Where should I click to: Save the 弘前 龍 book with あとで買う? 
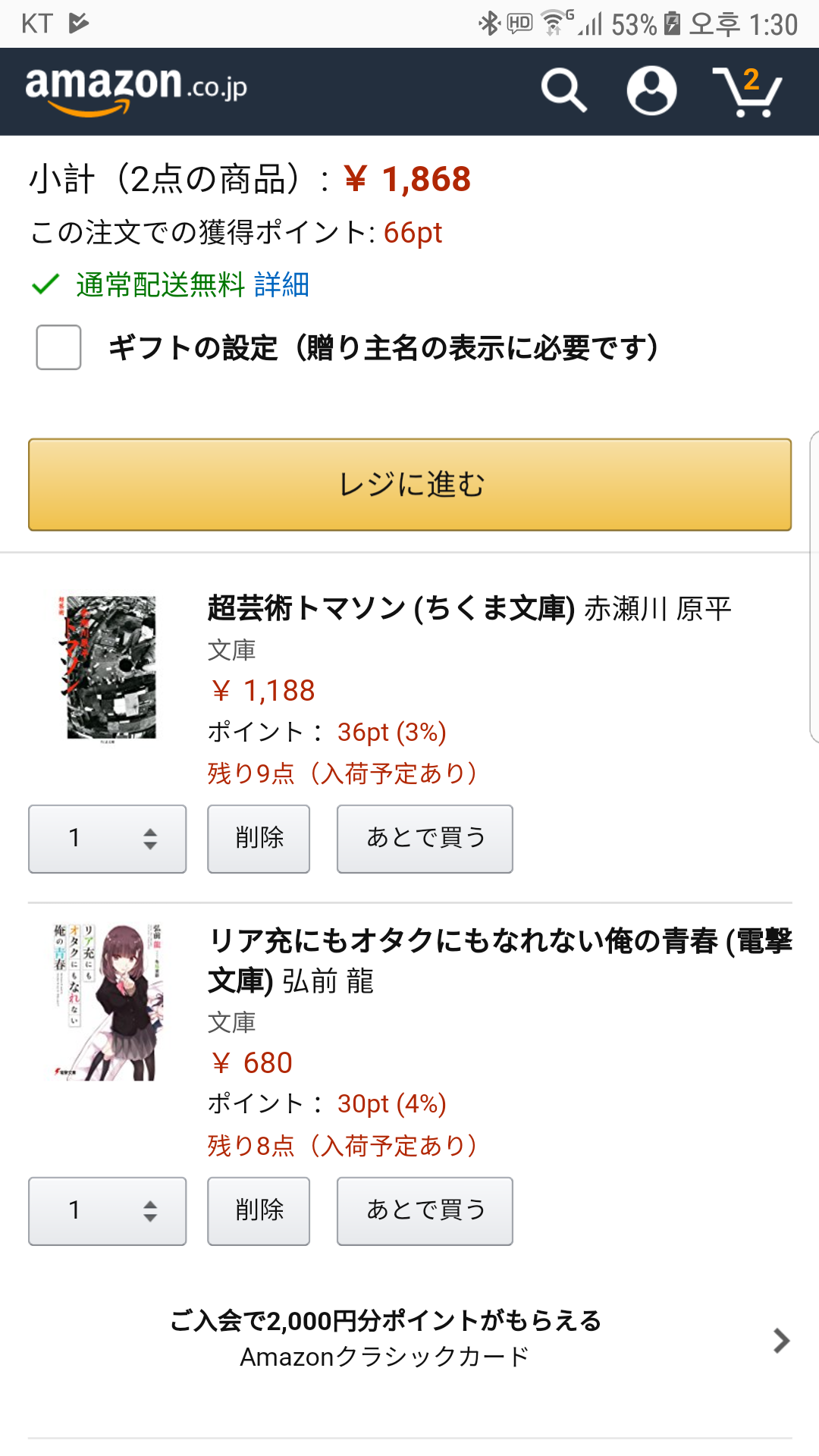click(425, 1211)
